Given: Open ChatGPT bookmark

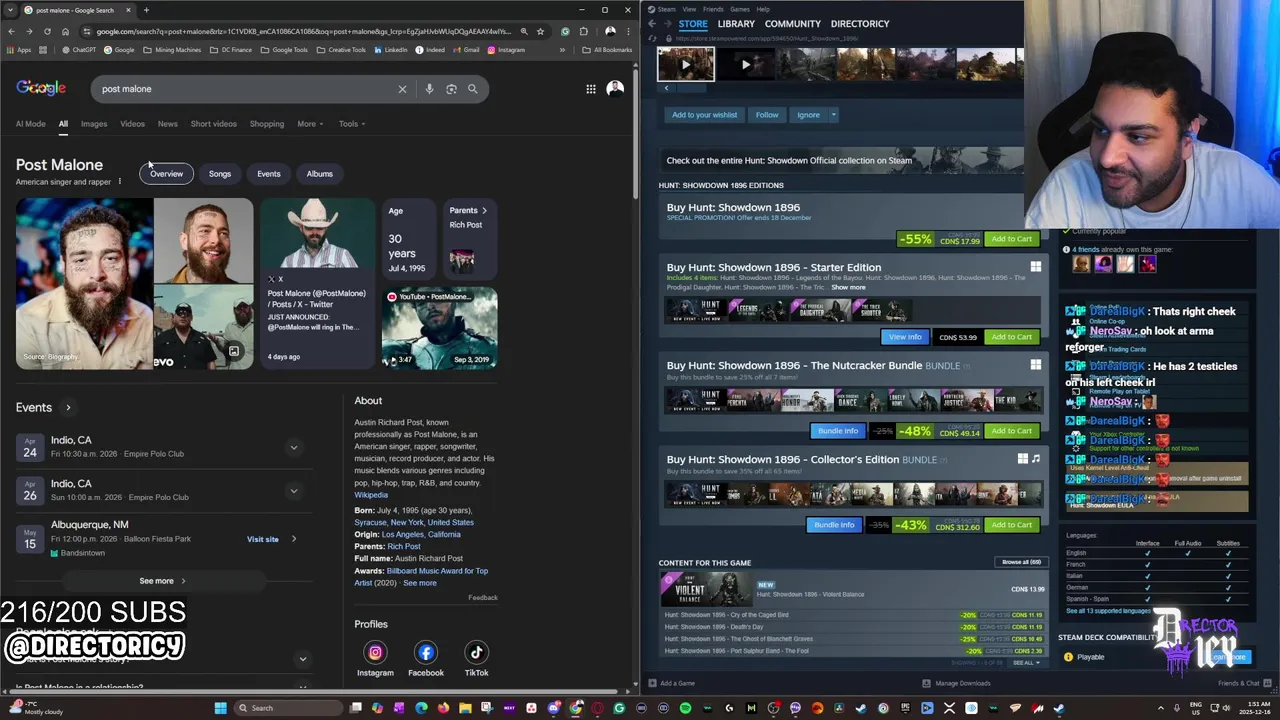Looking at the screenshot, I should point(79,50).
